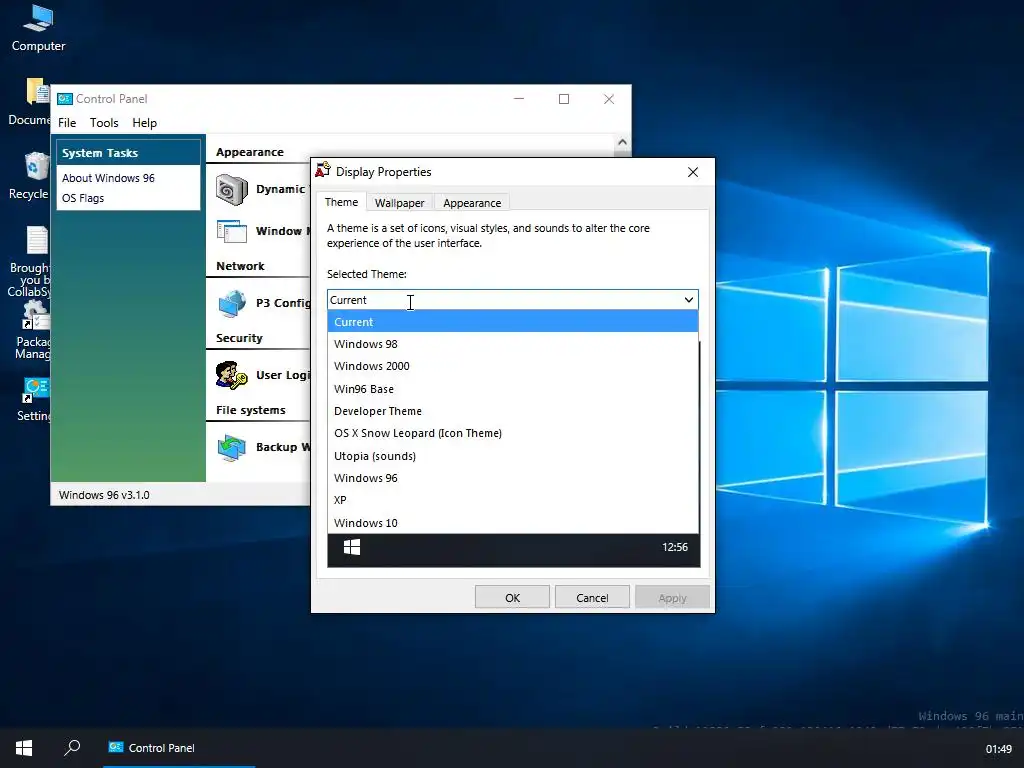Choose the Win96 Base theme
This screenshot has height=768, width=1024.
[513, 389]
